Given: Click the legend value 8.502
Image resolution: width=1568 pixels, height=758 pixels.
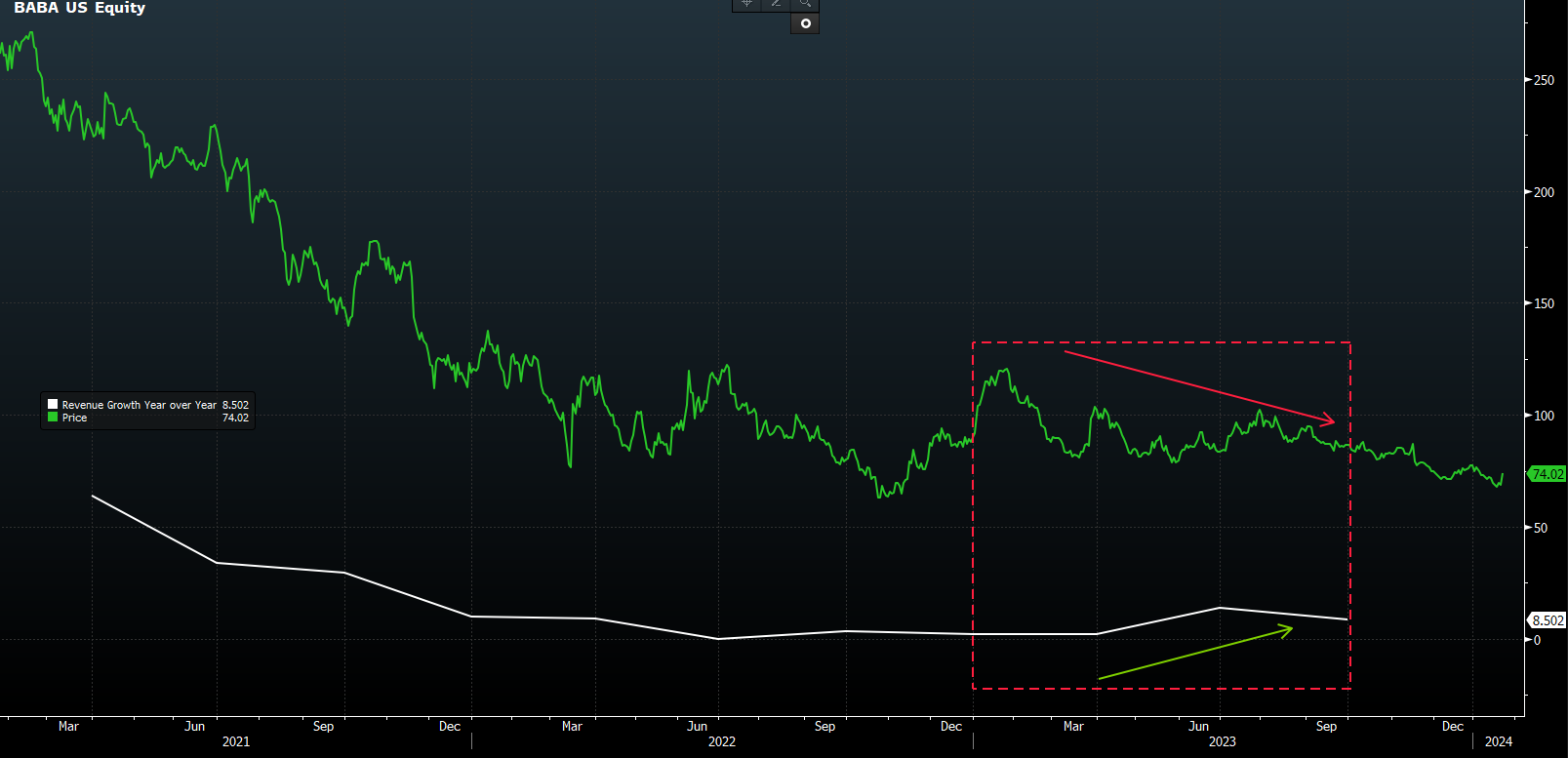Looking at the screenshot, I should [235, 405].
